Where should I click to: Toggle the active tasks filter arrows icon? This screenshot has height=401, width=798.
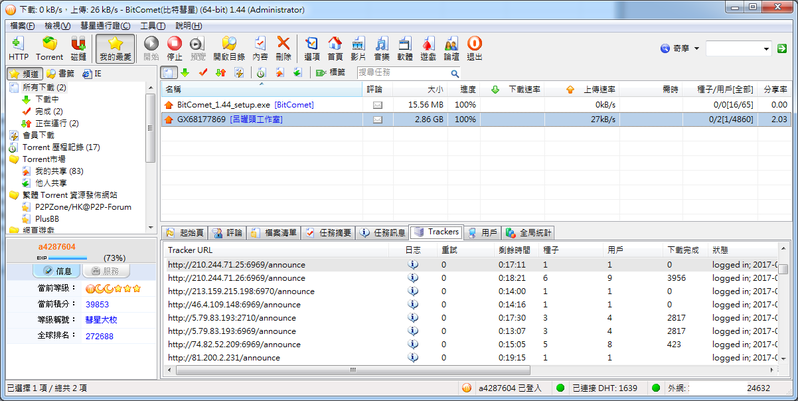pyautogui.click(x=221, y=73)
